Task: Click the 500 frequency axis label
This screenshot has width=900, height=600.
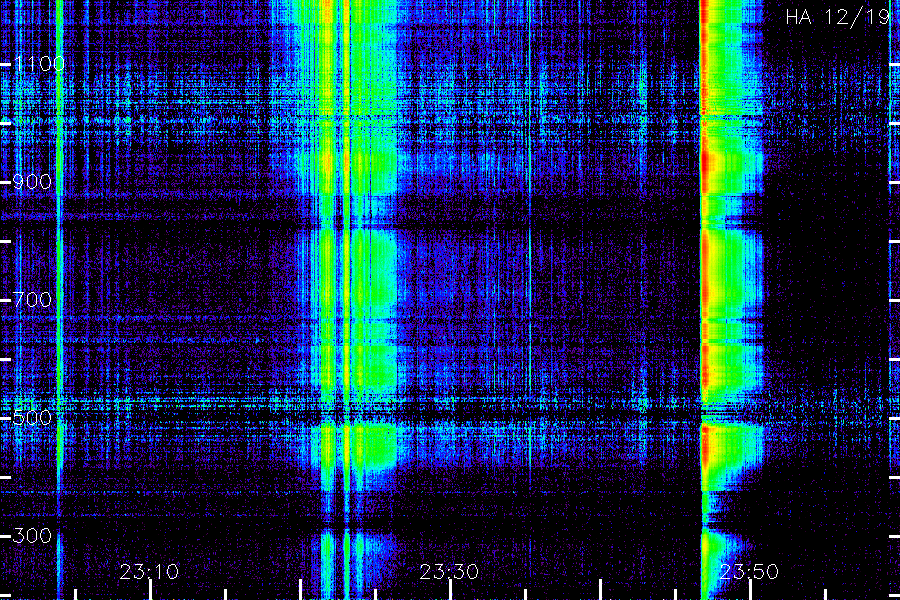Action: (32, 417)
